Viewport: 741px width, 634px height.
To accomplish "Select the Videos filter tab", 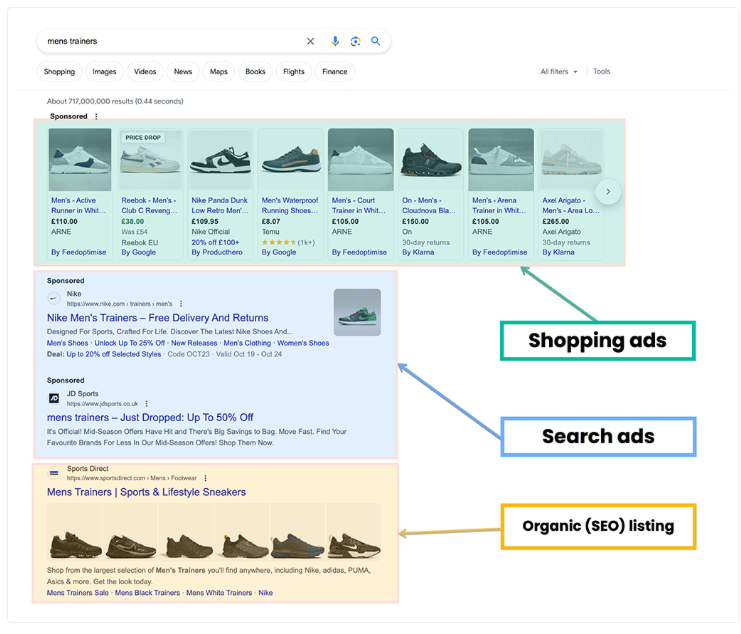I will point(145,72).
